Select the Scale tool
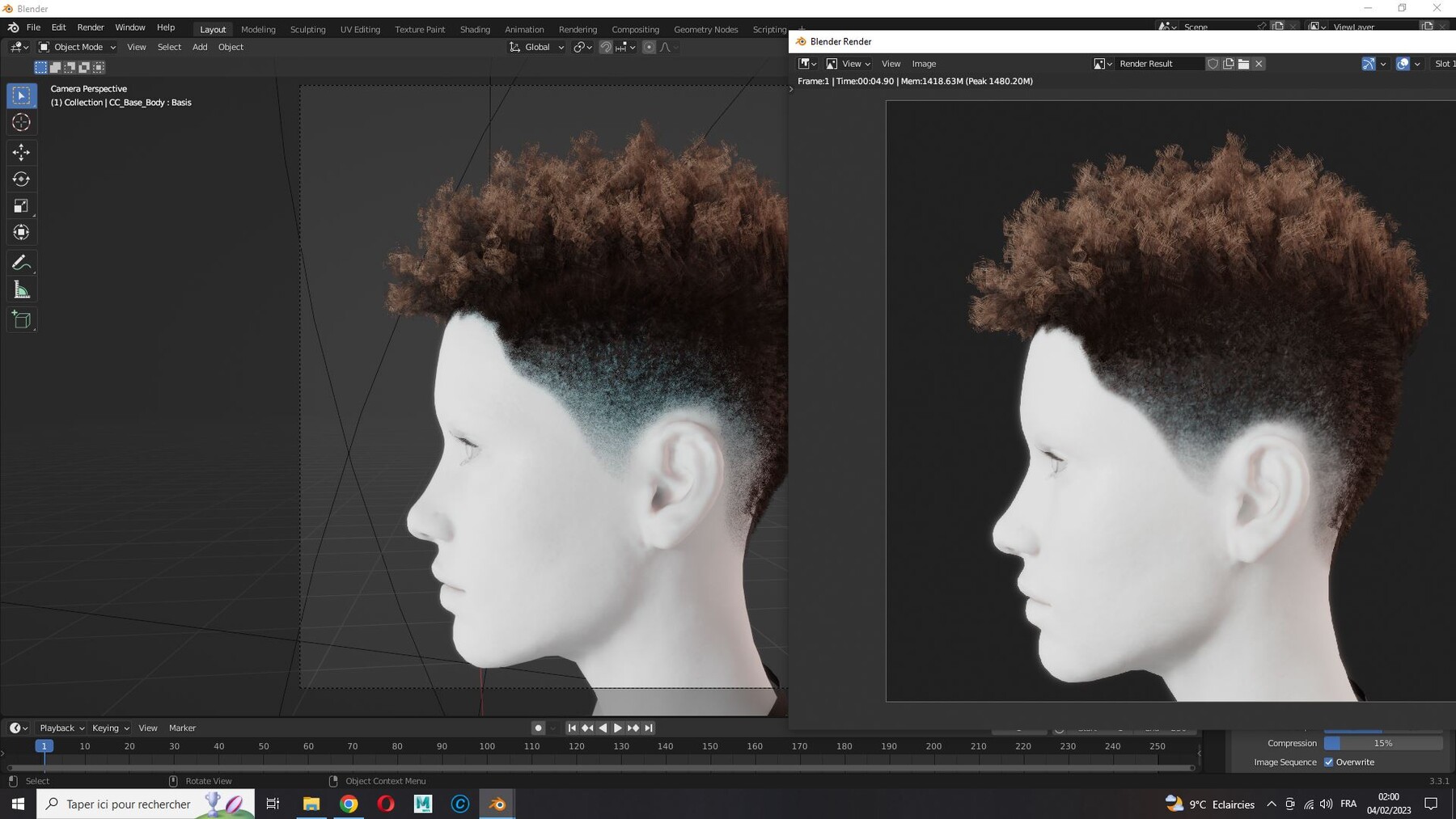The height and width of the screenshot is (819, 1456). click(22, 205)
